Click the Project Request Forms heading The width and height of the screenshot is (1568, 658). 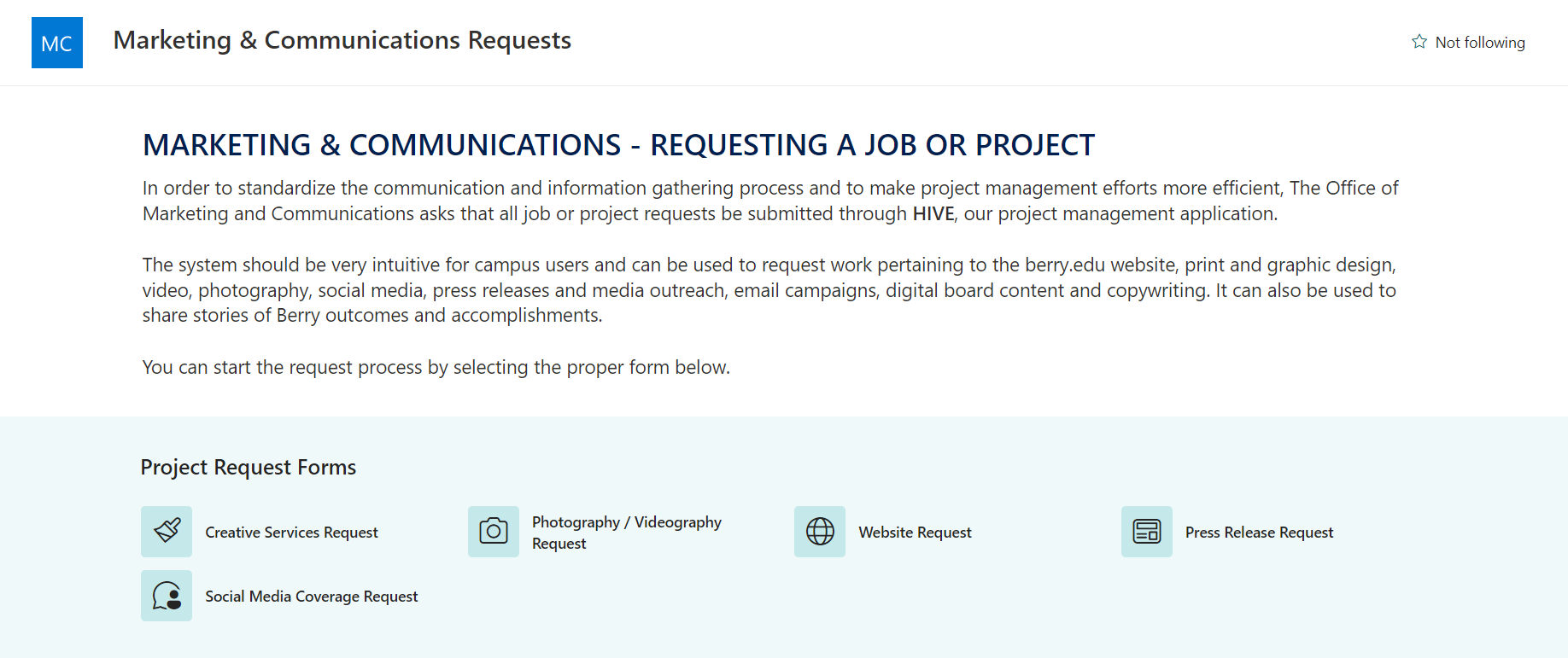coord(249,468)
